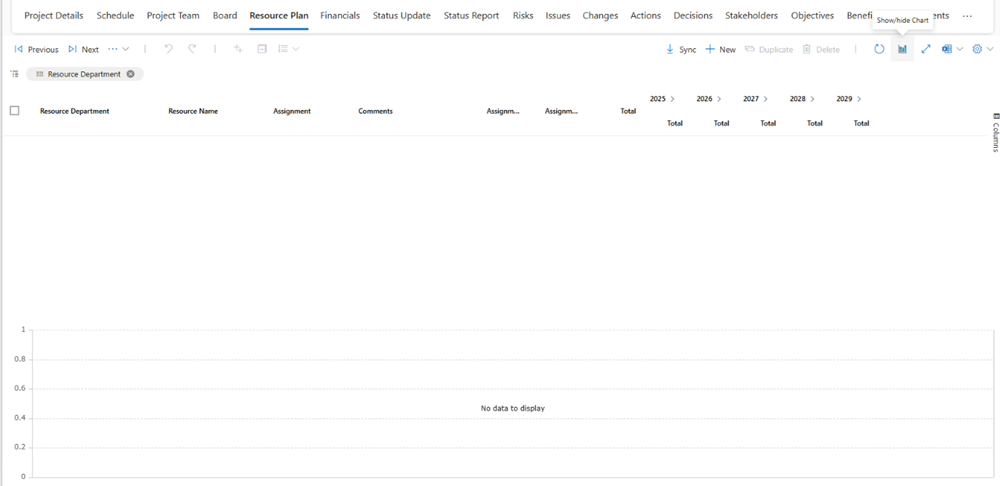Image resolution: width=1000 pixels, height=486 pixels.
Task: Expand the 2028 year column
Action: coord(812,99)
